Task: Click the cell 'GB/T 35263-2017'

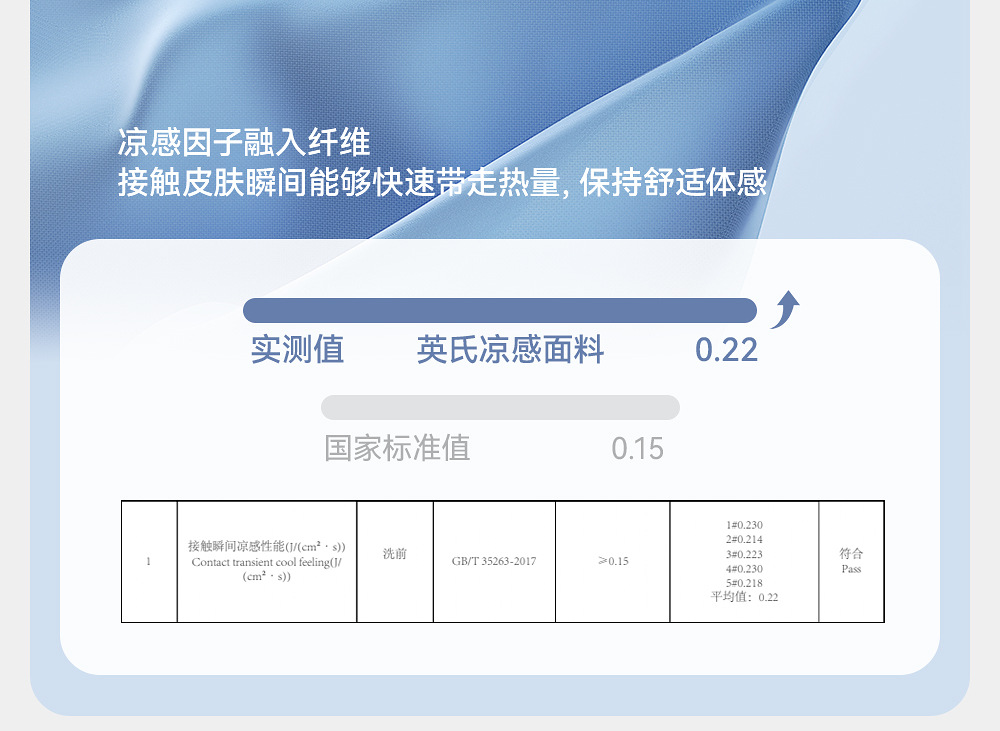Action: pos(494,561)
